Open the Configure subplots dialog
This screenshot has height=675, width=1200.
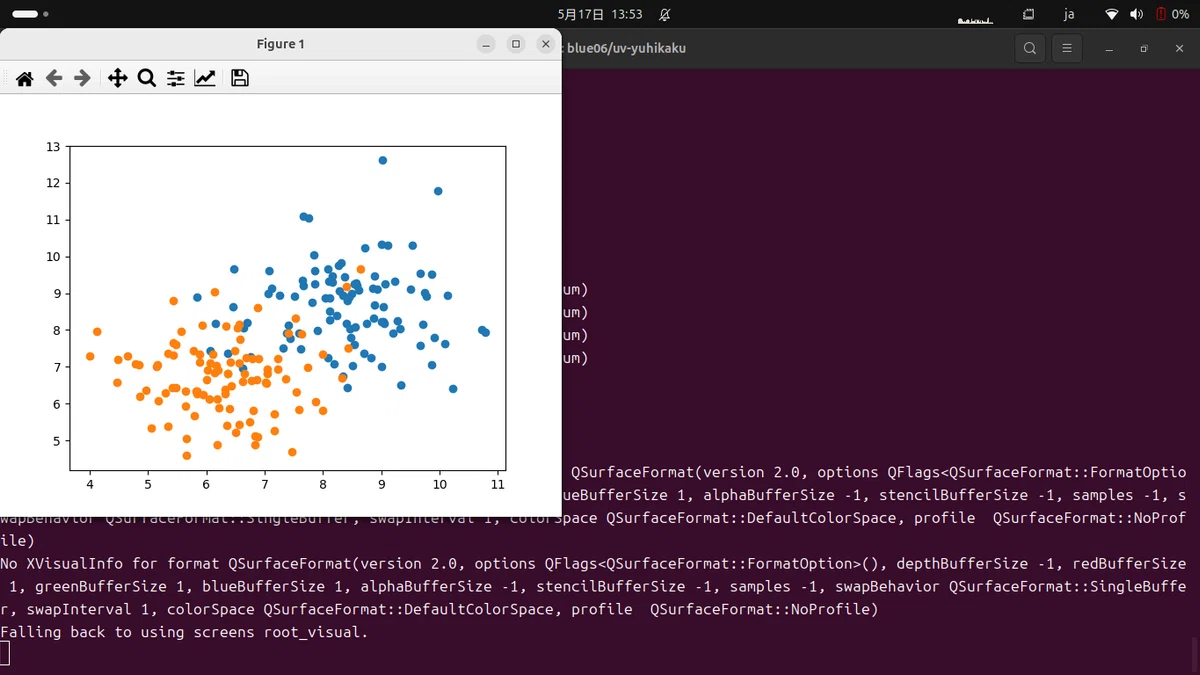pos(176,78)
